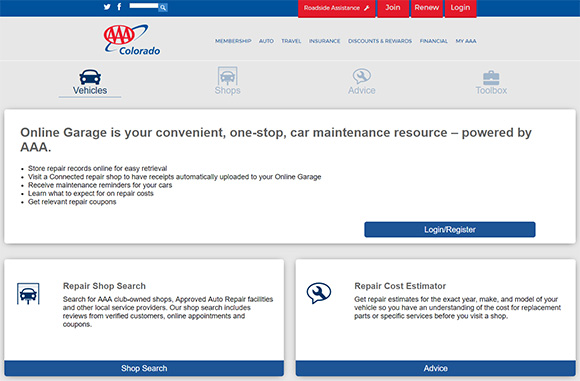This screenshot has height=381, width=580.
Task: Click the Repair Shop Search heading
Action: click(x=104, y=286)
